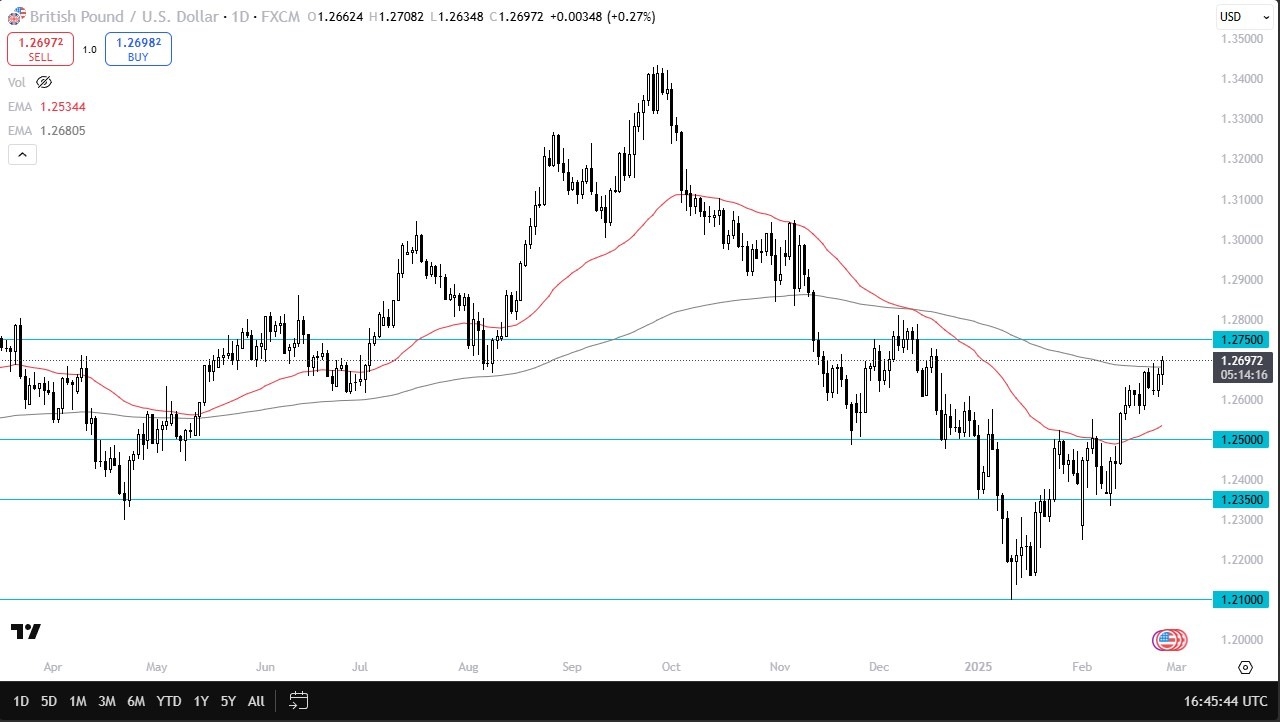1280x722 pixels.
Task: Click the BUY 1.26982 button
Action: (x=138, y=49)
